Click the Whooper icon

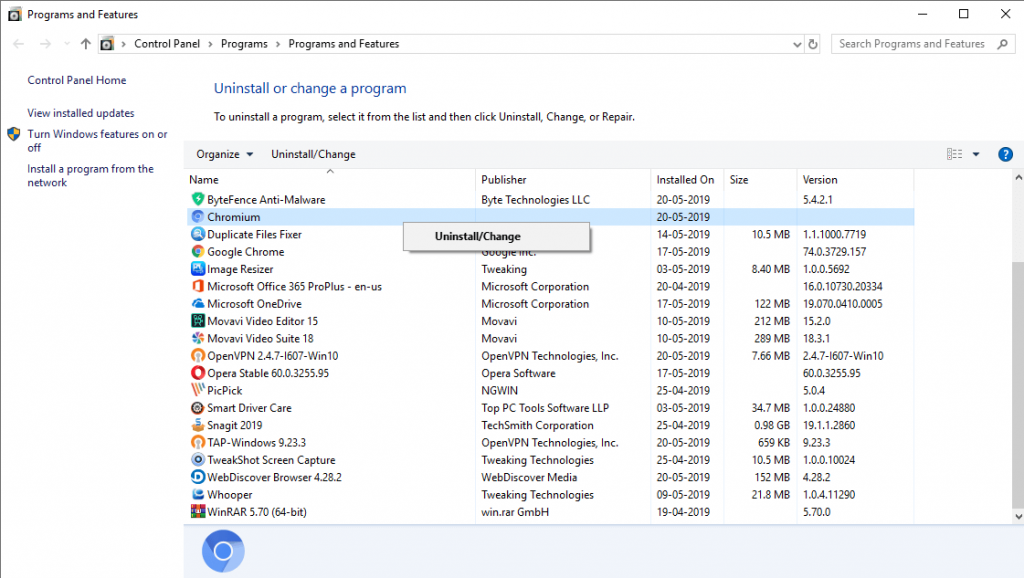click(x=197, y=494)
